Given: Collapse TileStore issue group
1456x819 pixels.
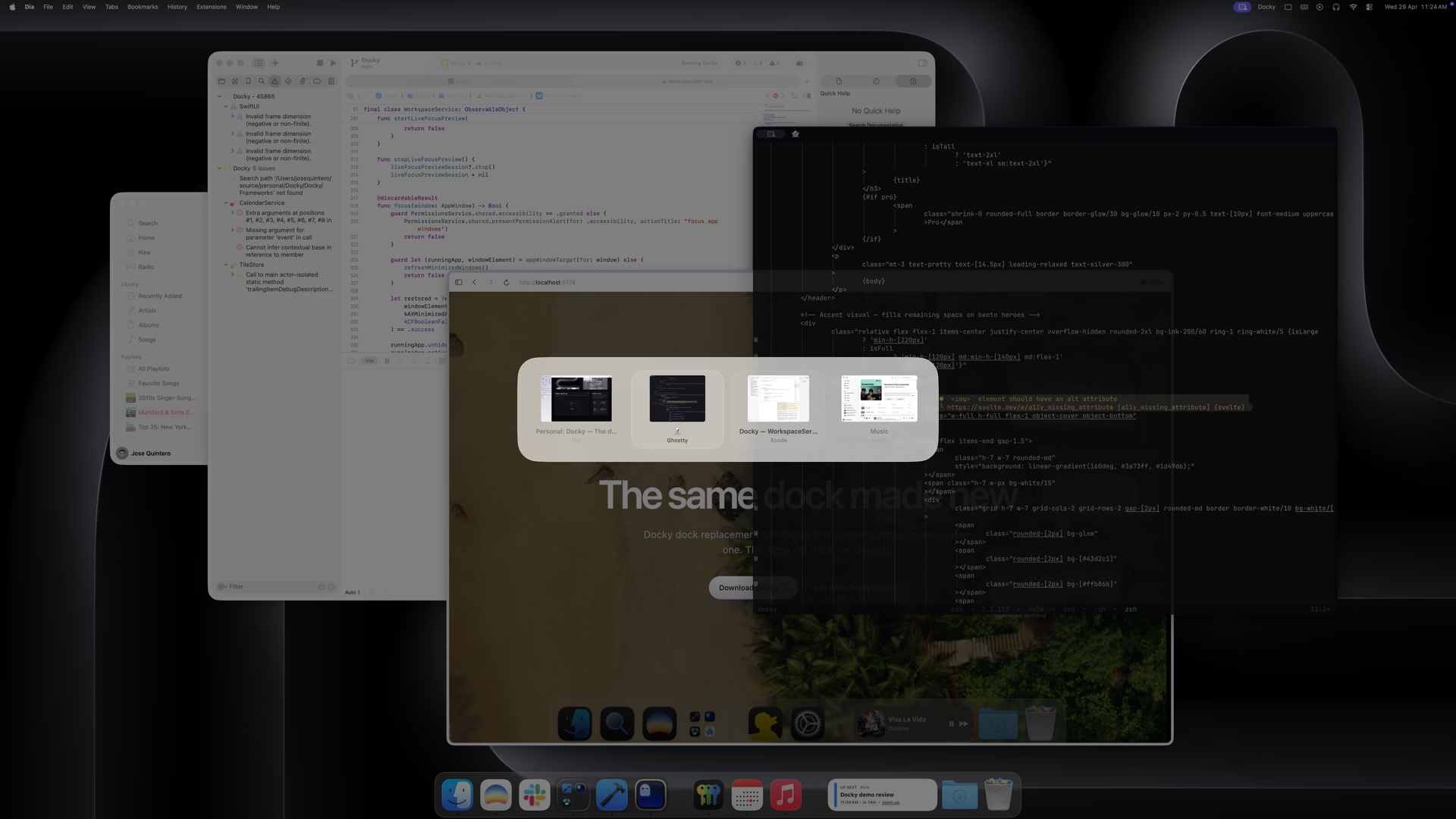Looking at the screenshot, I should click(x=226, y=265).
